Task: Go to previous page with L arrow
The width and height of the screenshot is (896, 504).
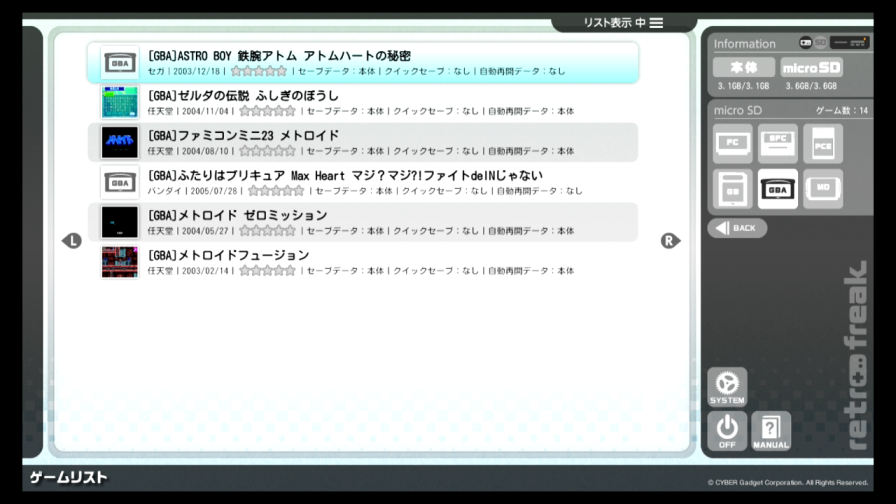Action: coord(72,241)
